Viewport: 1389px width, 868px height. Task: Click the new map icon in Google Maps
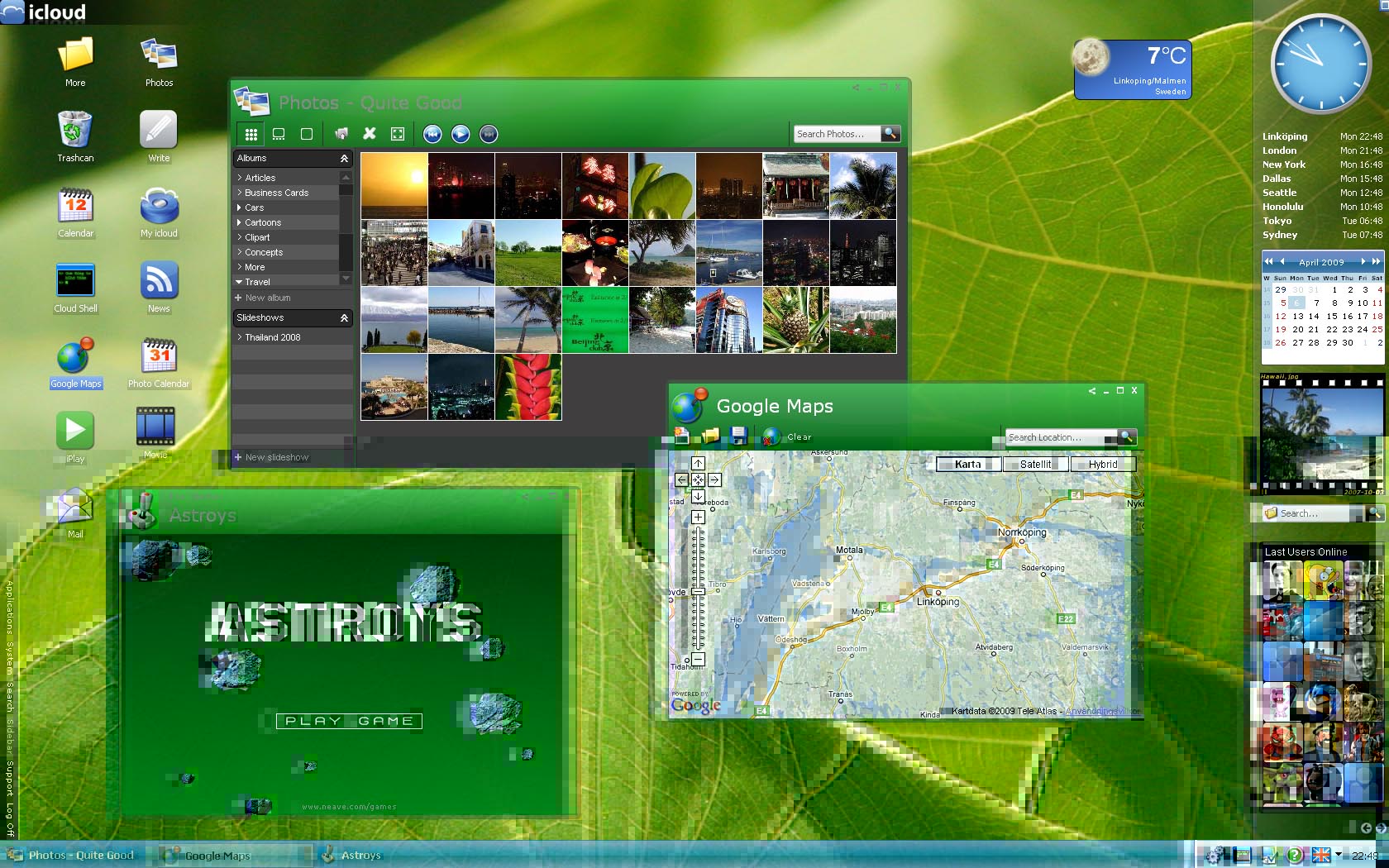point(681,436)
